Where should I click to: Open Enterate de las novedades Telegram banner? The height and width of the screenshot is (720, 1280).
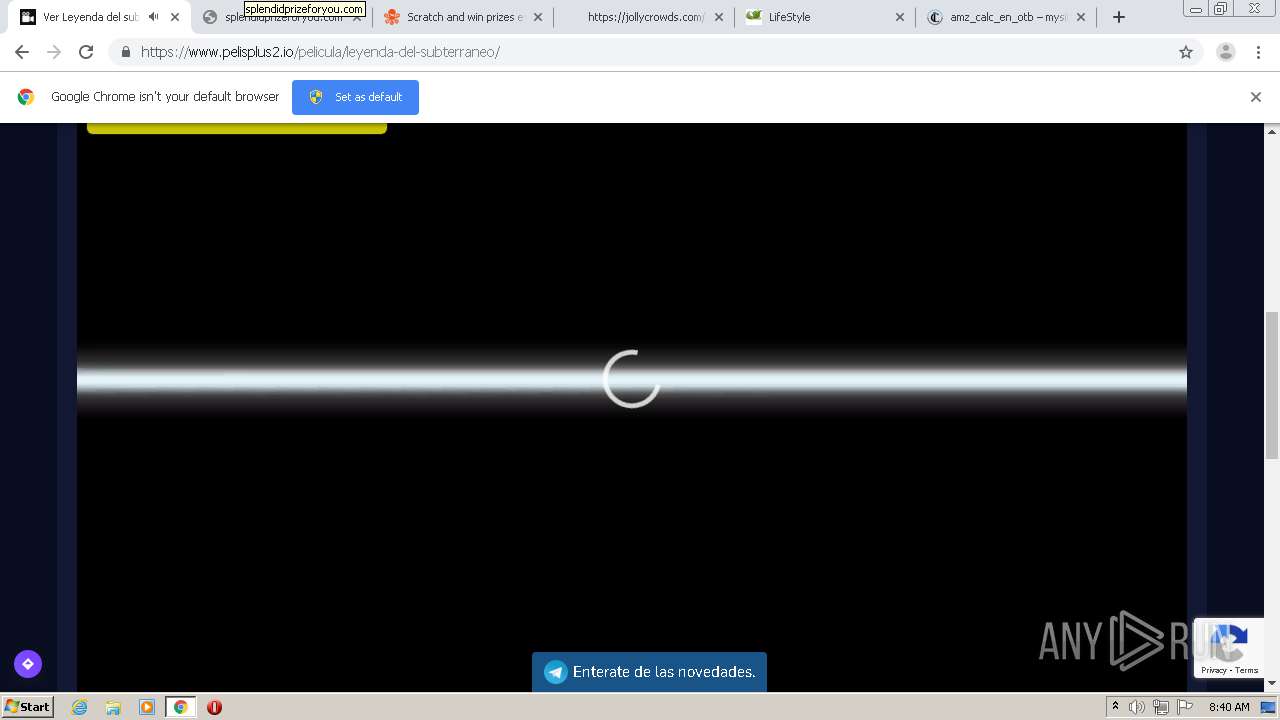click(649, 672)
